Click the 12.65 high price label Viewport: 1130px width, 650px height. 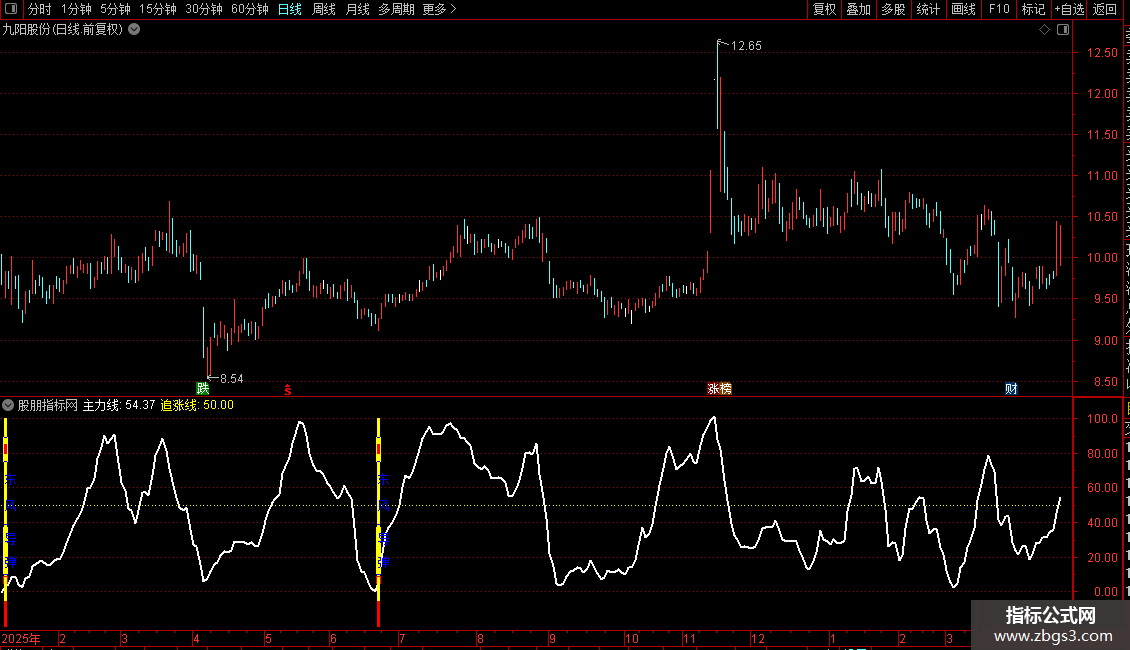pos(746,45)
